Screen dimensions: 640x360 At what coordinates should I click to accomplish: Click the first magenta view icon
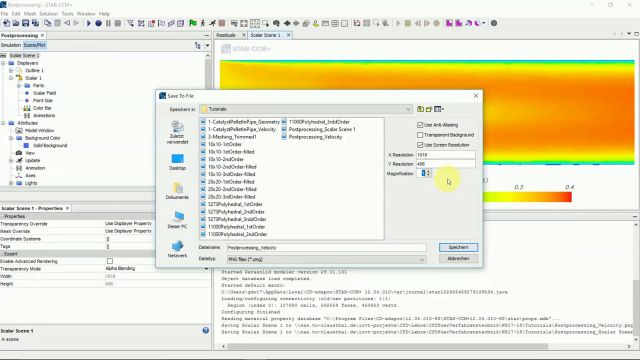pos(449,23)
